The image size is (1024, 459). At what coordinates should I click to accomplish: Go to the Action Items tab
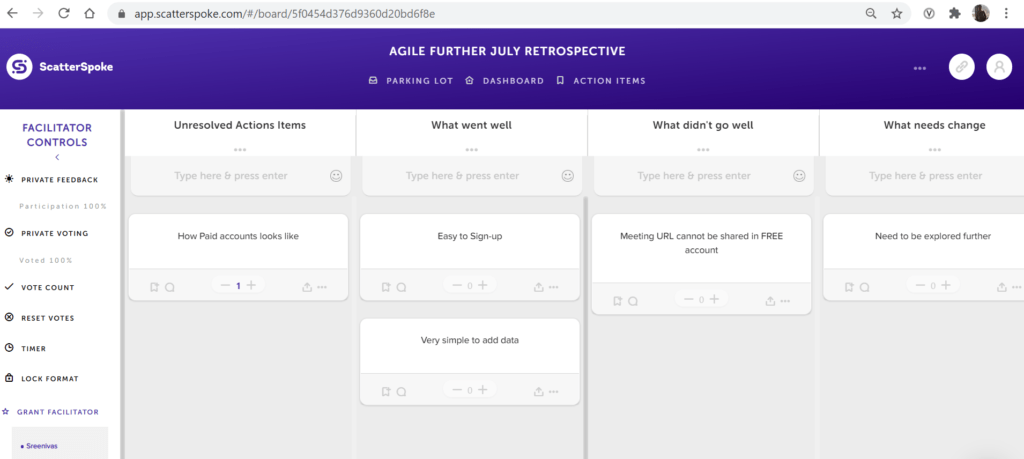point(601,81)
